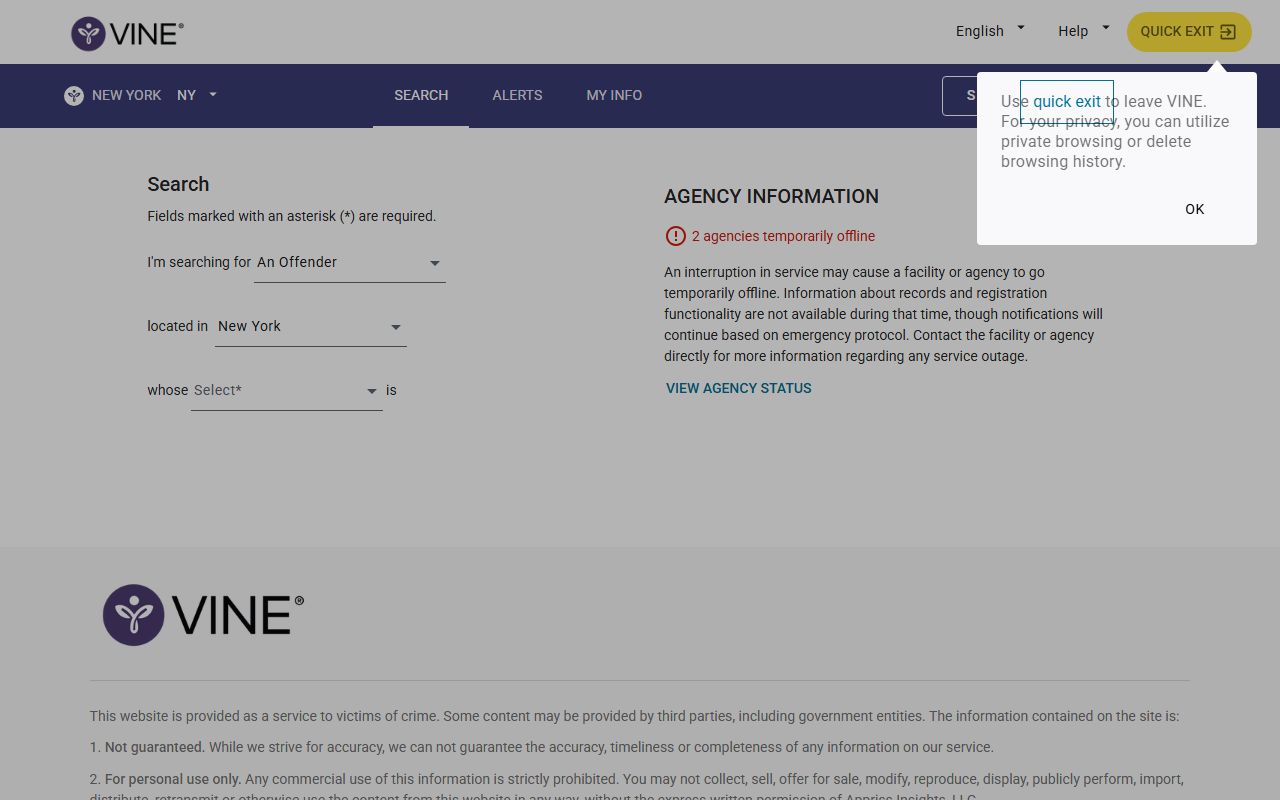Open the 'An Offender' search type dropdown

(x=349, y=263)
